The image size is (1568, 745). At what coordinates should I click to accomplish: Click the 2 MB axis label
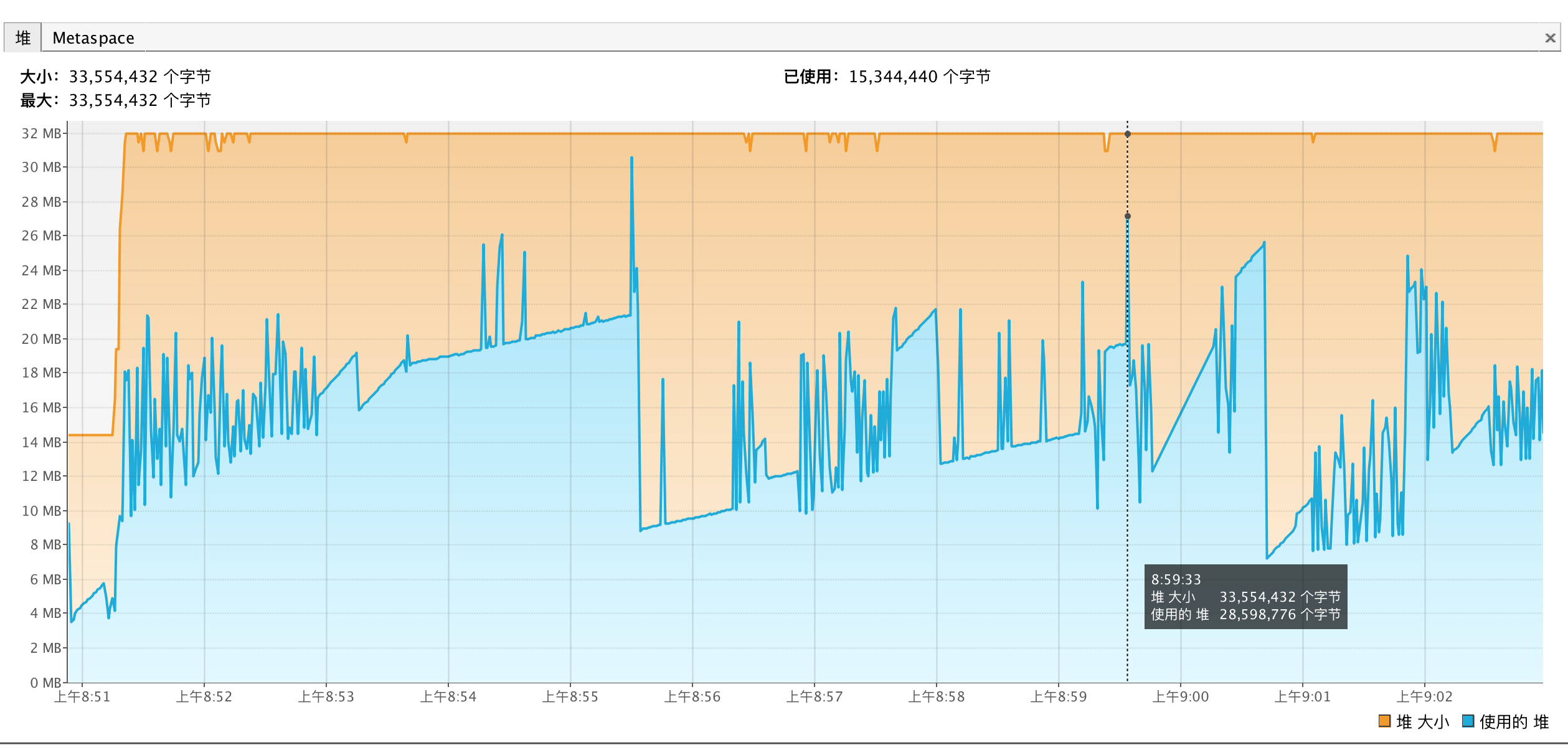pyautogui.click(x=46, y=648)
